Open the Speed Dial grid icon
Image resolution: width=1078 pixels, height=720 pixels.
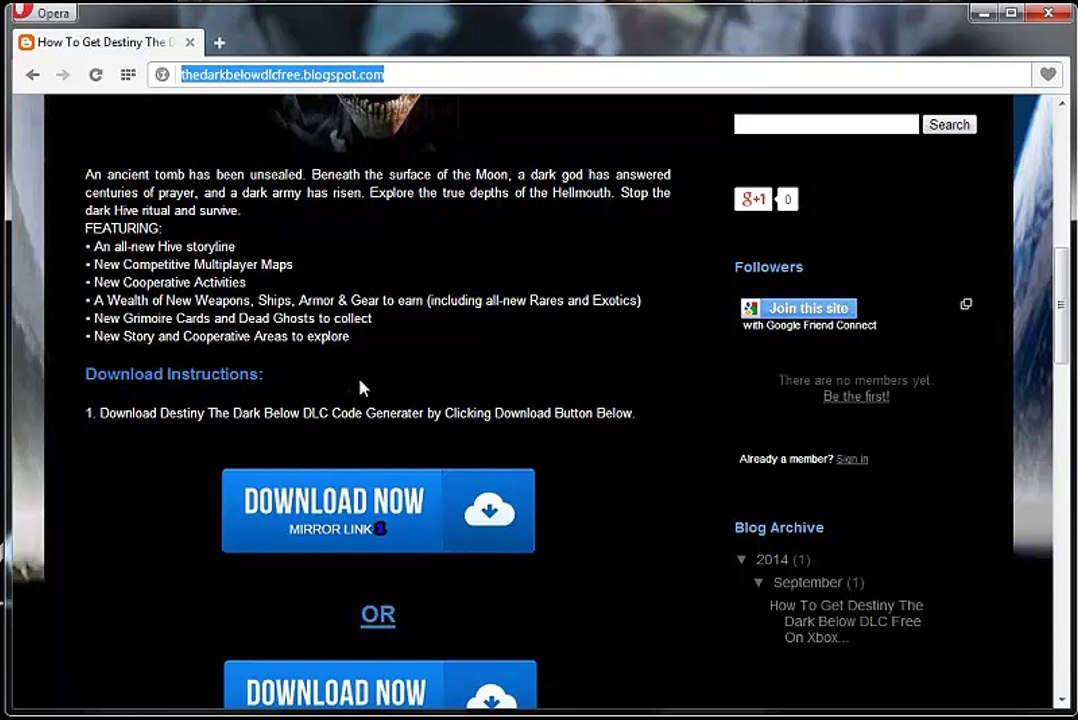click(128, 75)
